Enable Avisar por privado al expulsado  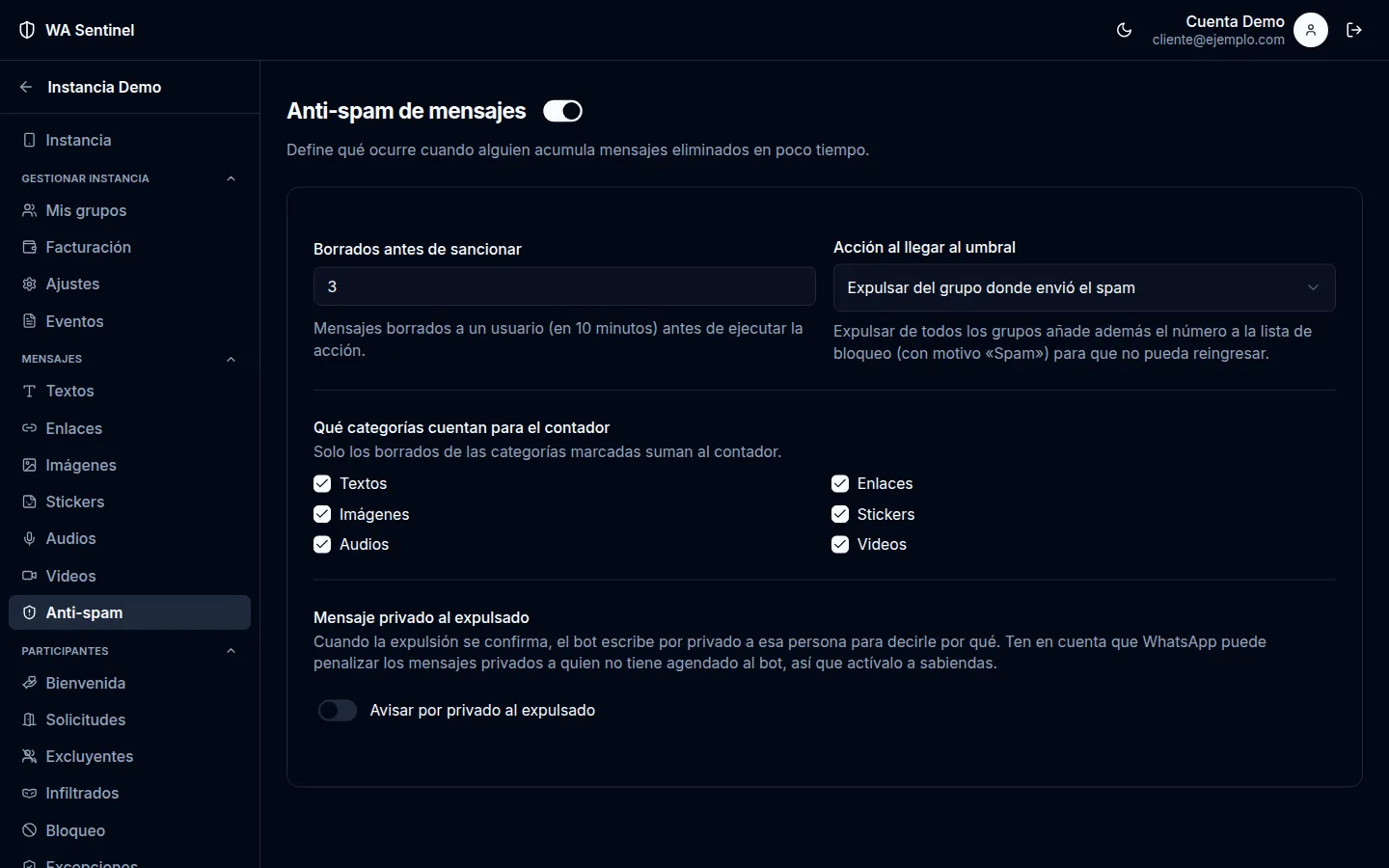point(338,711)
